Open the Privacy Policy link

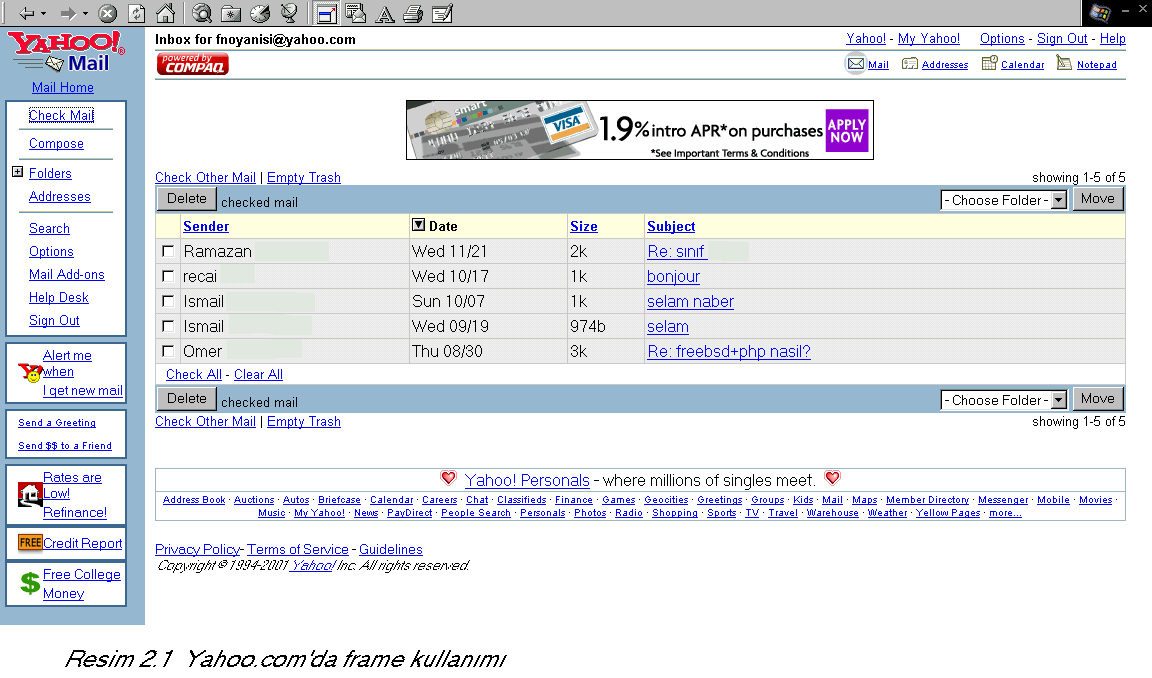pos(198,549)
